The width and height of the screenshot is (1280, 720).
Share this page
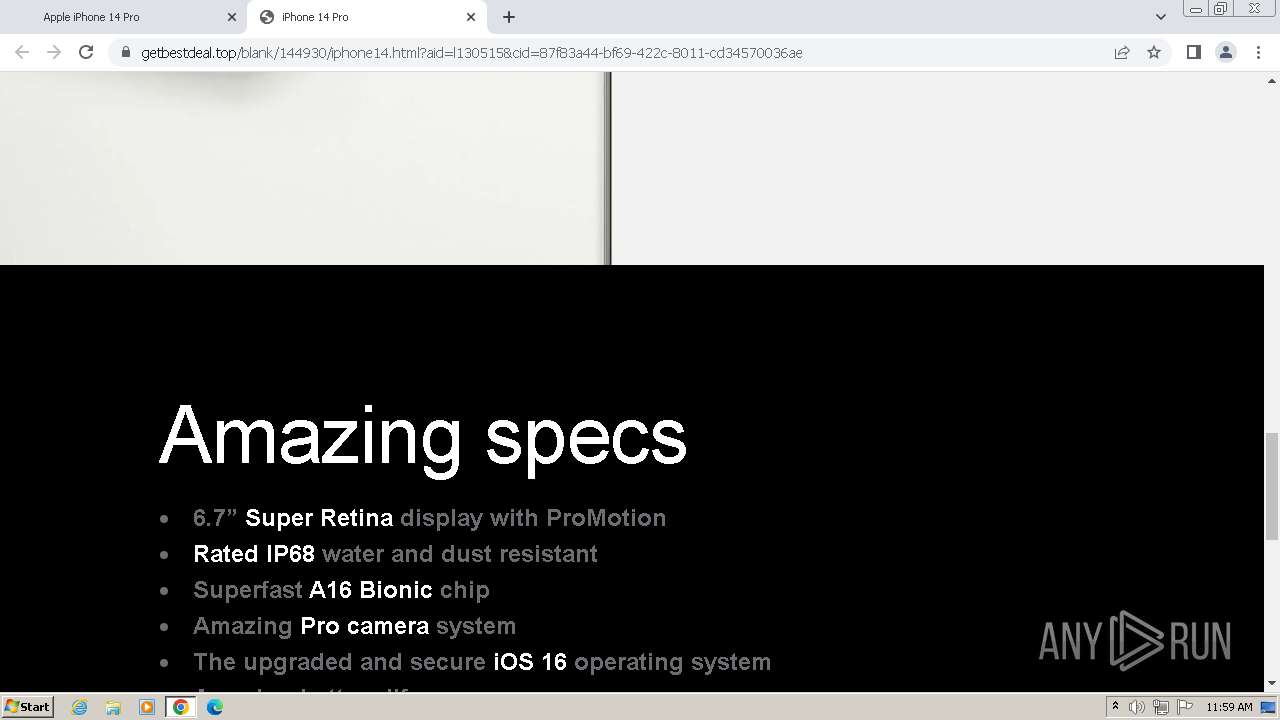point(1122,53)
